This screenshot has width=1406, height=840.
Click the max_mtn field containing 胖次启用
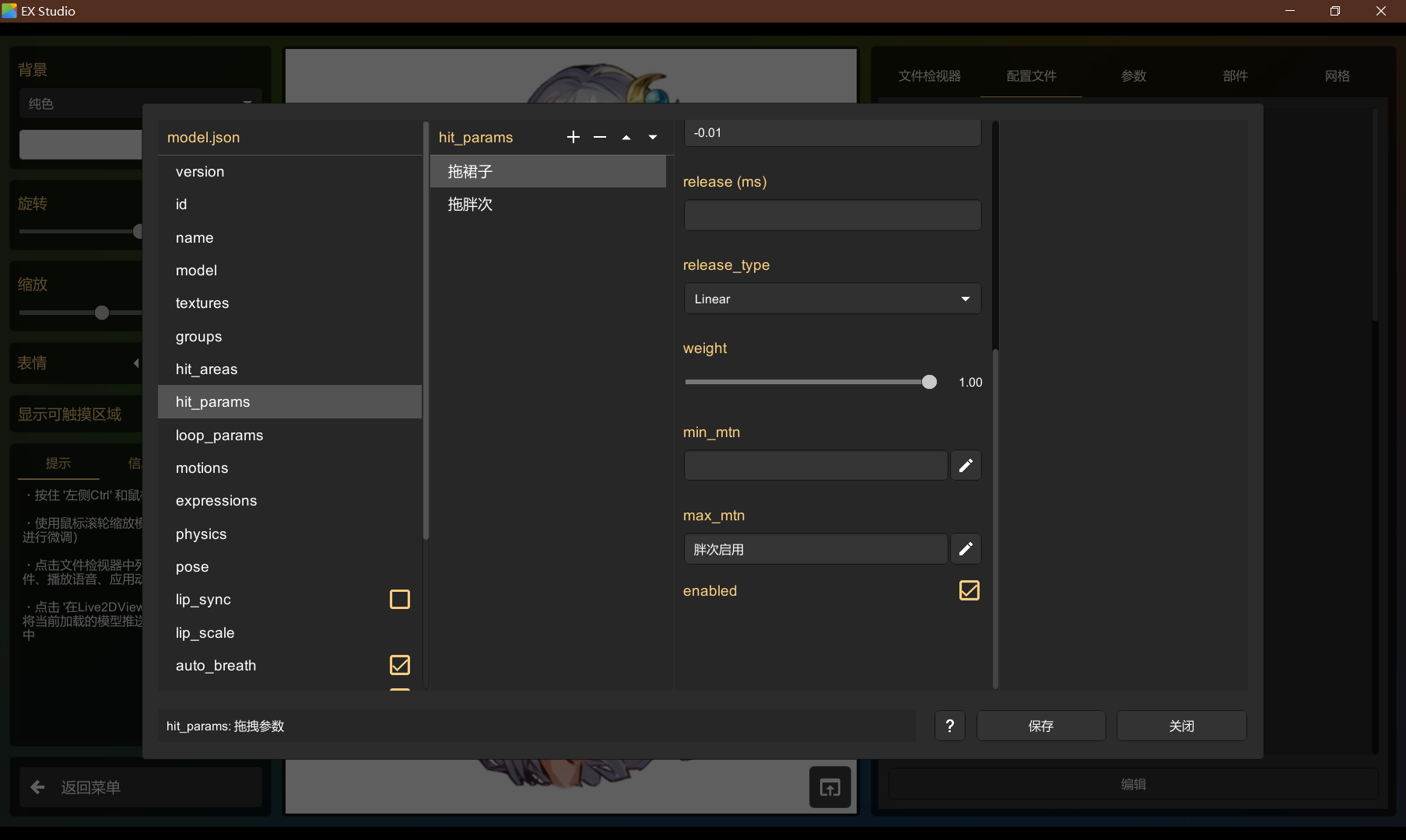tap(816, 548)
